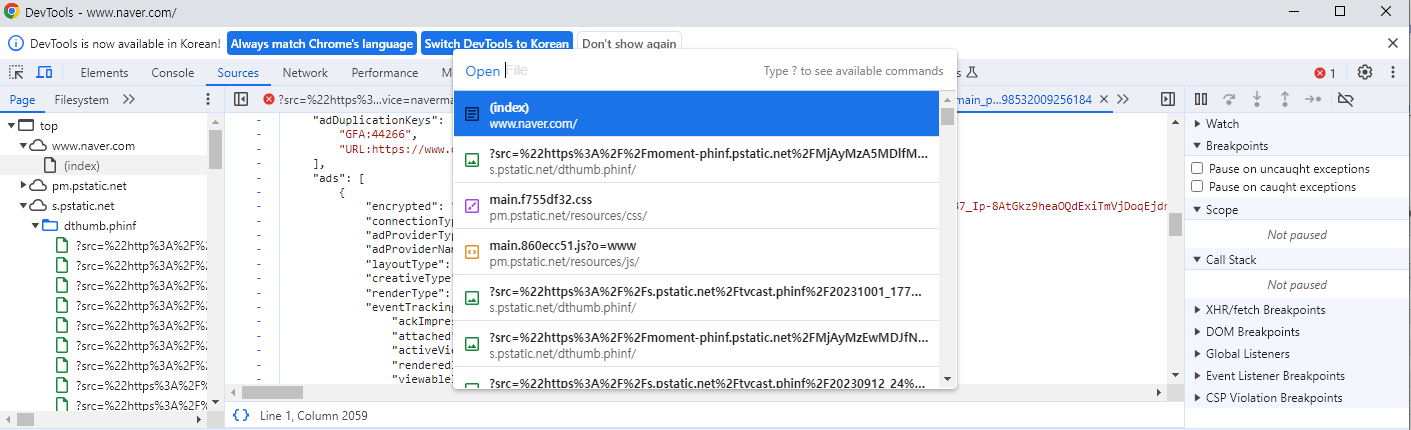The image size is (1411, 430).
Task: Click the Step over next function icon
Action: tap(1229, 99)
